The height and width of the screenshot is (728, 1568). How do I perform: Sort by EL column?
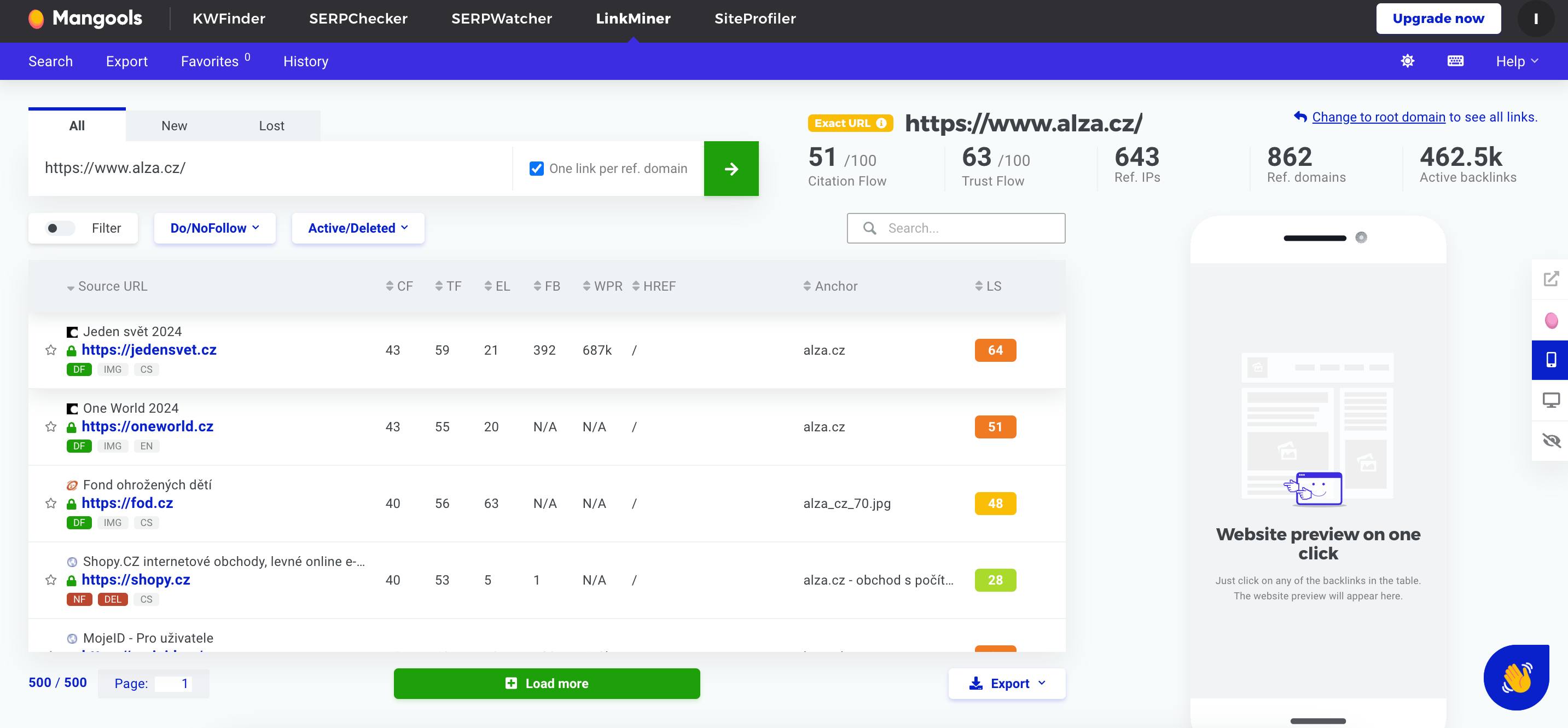tap(497, 286)
